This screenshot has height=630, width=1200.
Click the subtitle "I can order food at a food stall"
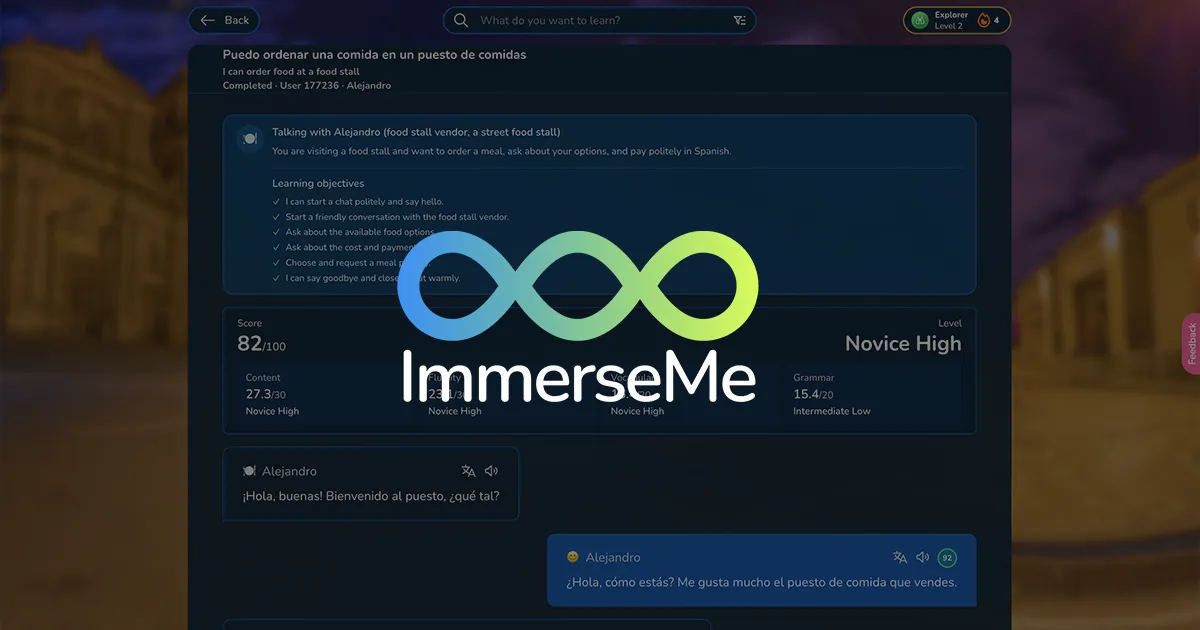pos(291,72)
